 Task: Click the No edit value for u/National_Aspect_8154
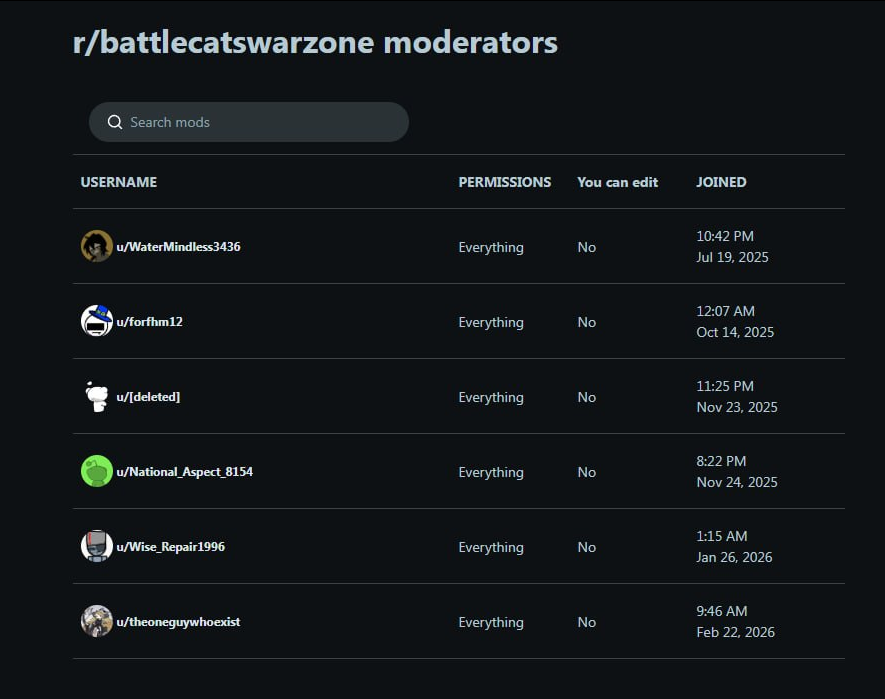pyautogui.click(x=586, y=473)
